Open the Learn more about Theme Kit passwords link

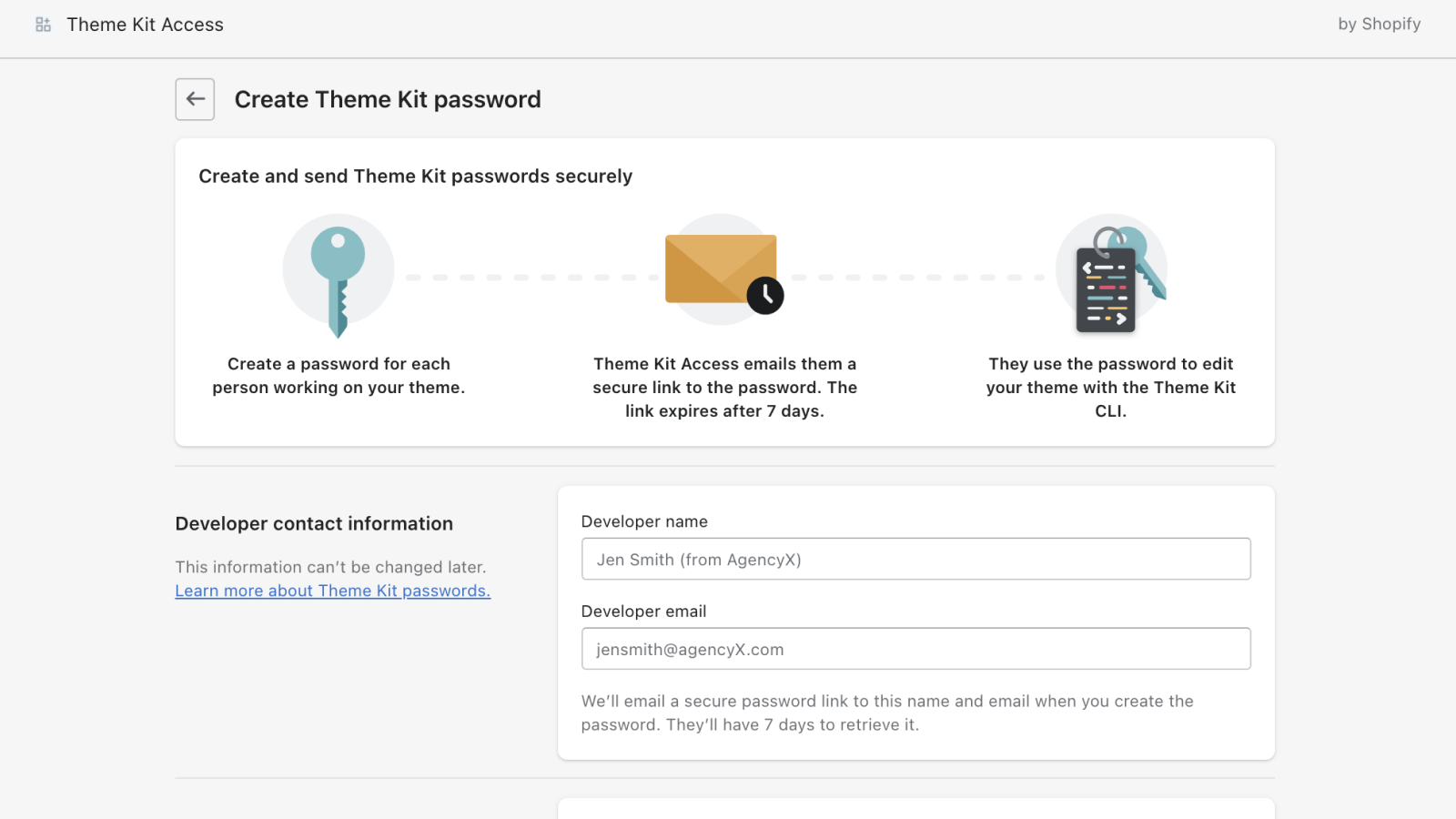pos(332,591)
